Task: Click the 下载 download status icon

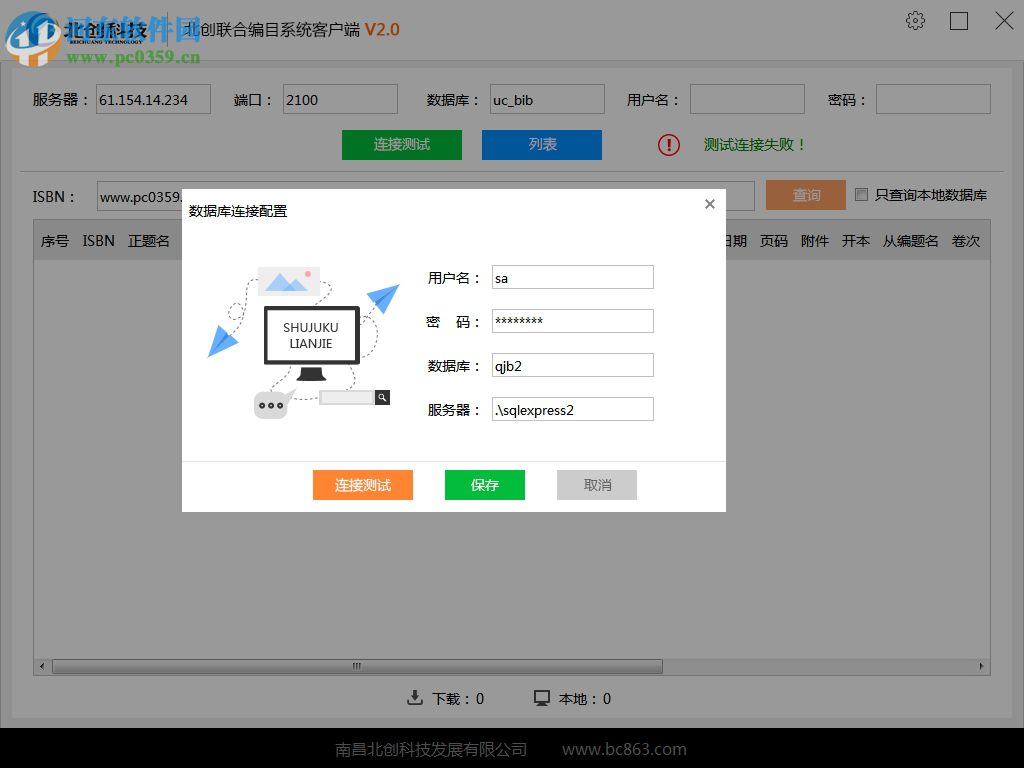Action: coord(414,698)
